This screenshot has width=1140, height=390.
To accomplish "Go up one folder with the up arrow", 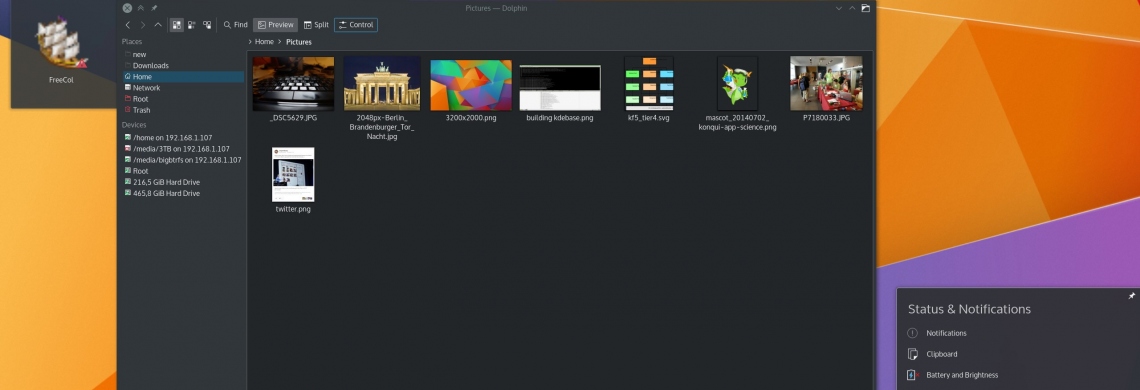I will 158,25.
